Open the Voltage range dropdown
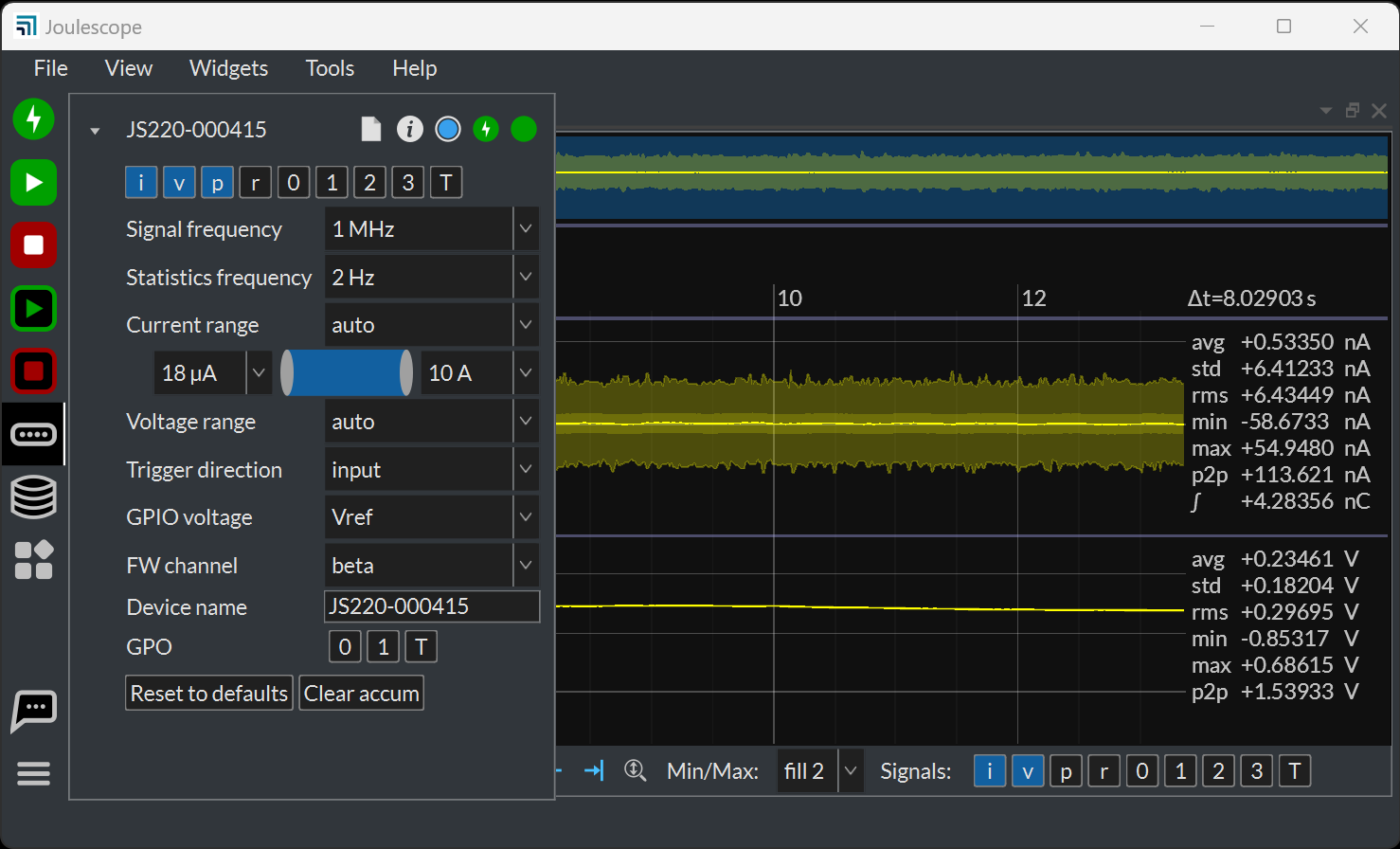 coord(432,422)
